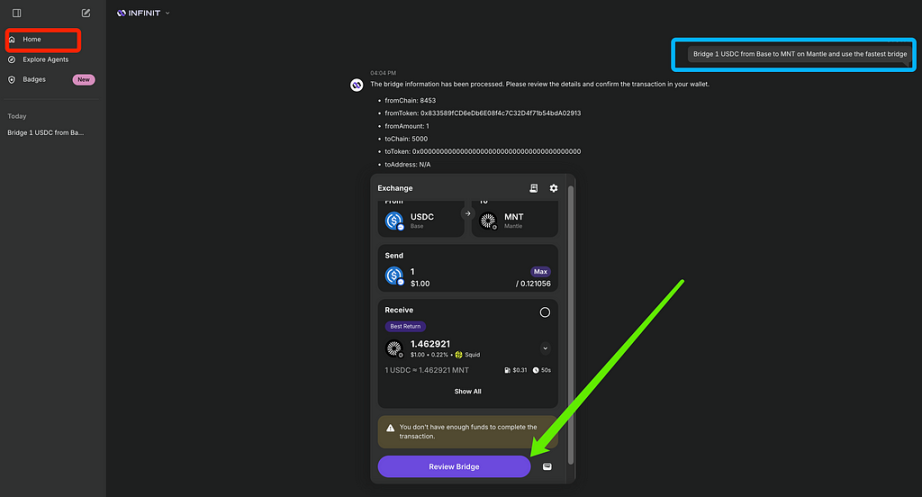Open the INFINIT agent dropdown

[143, 13]
